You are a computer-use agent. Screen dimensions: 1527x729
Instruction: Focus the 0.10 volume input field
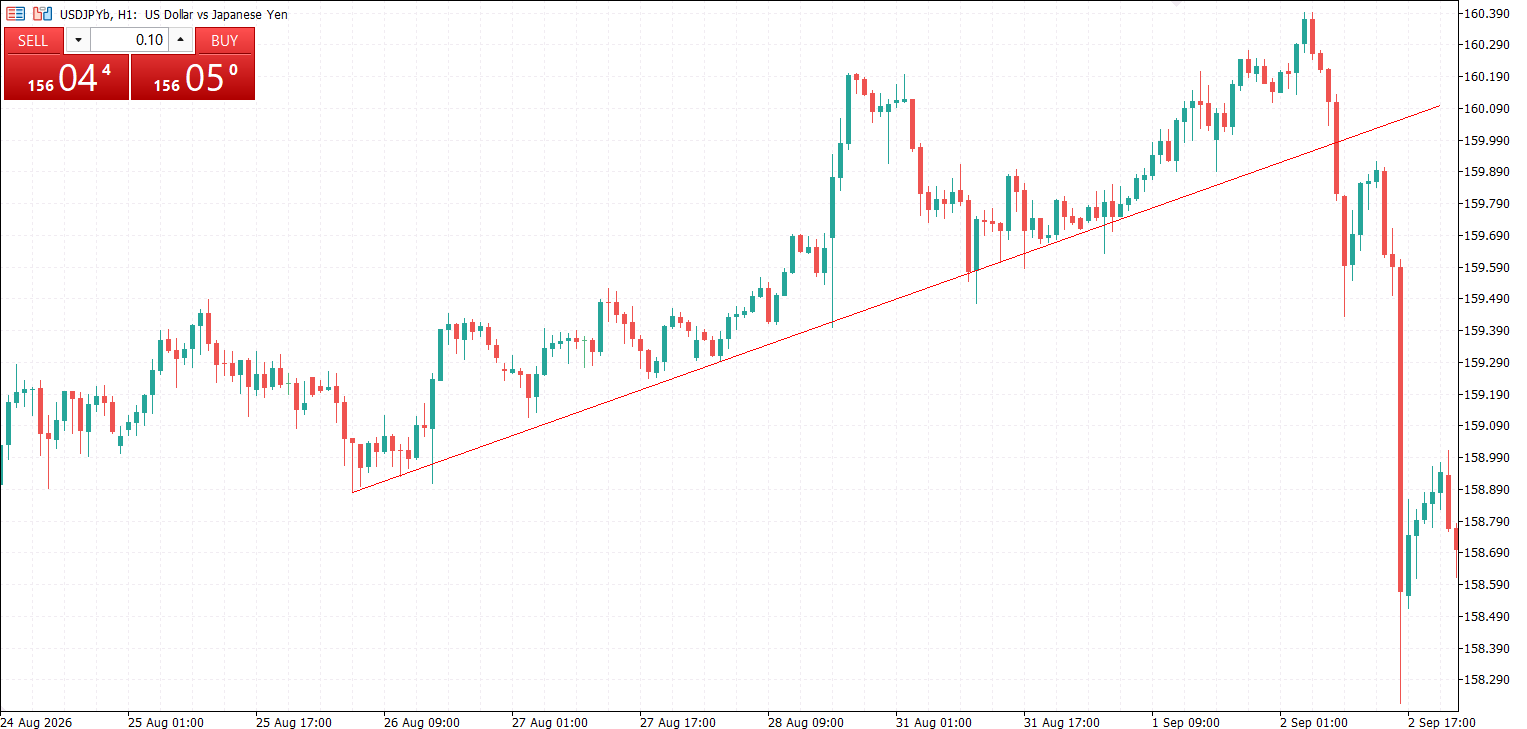(129, 41)
